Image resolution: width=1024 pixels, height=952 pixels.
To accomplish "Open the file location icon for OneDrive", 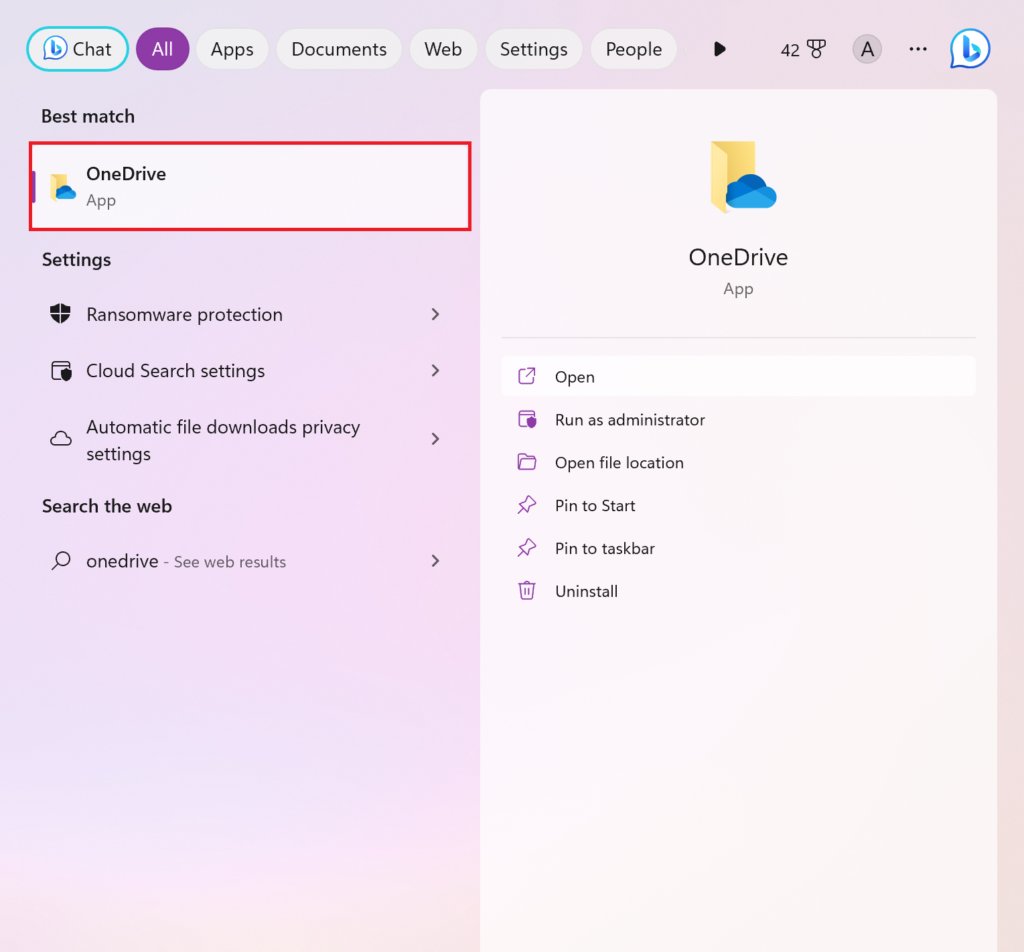I will 527,462.
